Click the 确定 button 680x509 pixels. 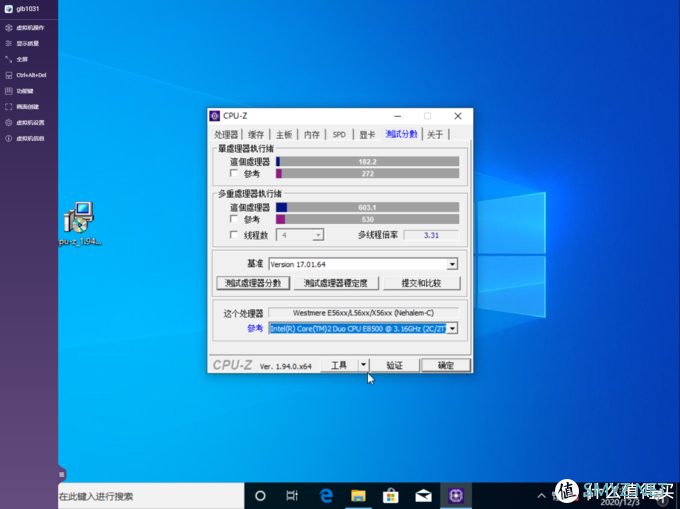[446, 365]
